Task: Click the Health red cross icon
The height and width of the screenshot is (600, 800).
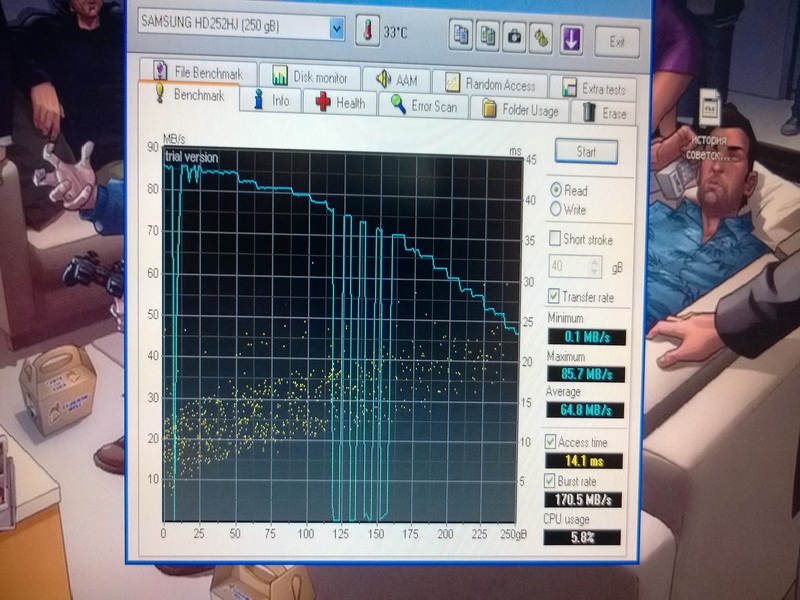Action: tap(323, 102)
